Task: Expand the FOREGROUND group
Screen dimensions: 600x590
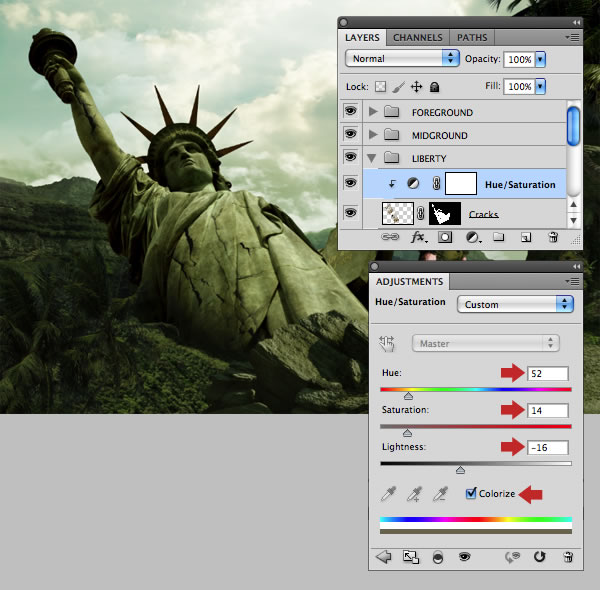Action: pos(373,111)
